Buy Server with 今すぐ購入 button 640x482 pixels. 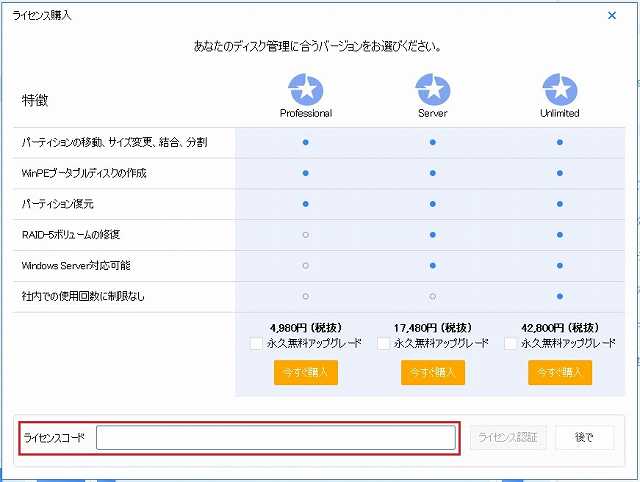tap(433, 372)
